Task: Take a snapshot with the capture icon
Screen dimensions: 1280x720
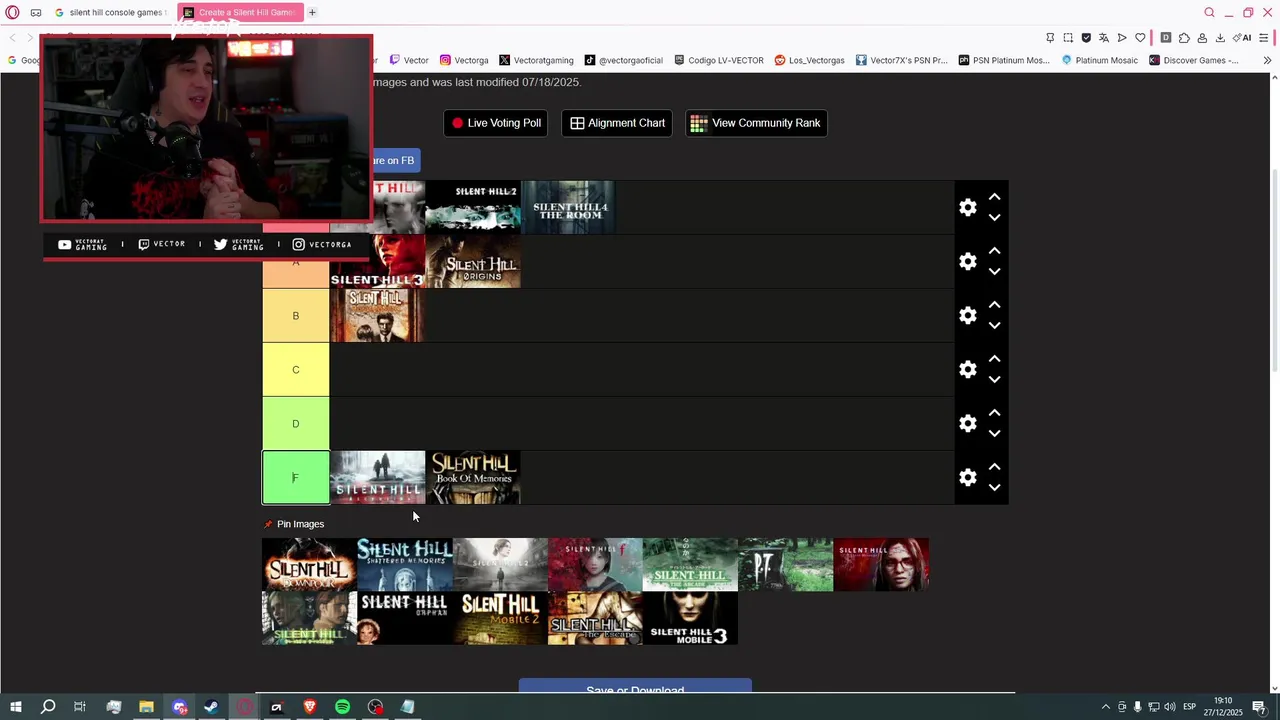Action: tap(1068, 38)
